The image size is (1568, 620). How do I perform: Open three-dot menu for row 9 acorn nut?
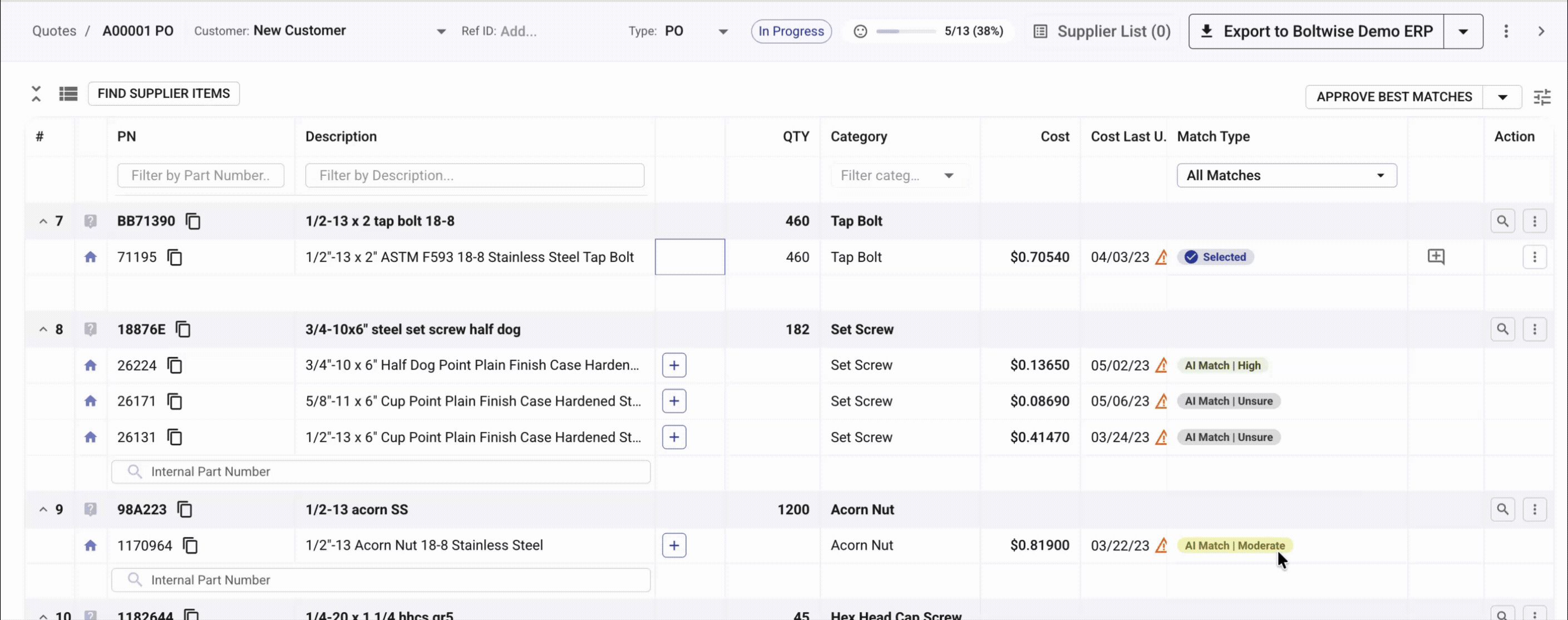[1534, 509]
